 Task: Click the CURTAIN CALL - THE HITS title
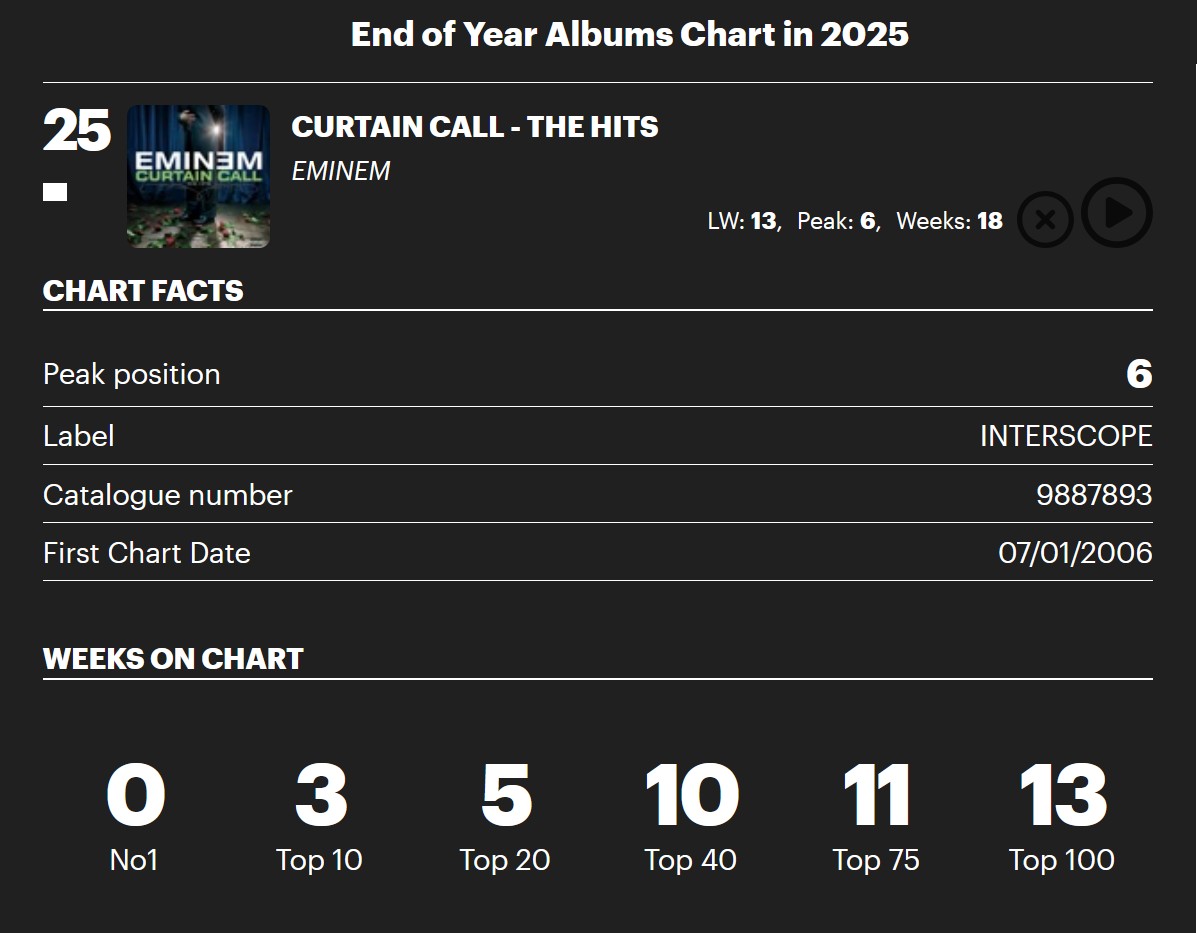coord(475,127)
